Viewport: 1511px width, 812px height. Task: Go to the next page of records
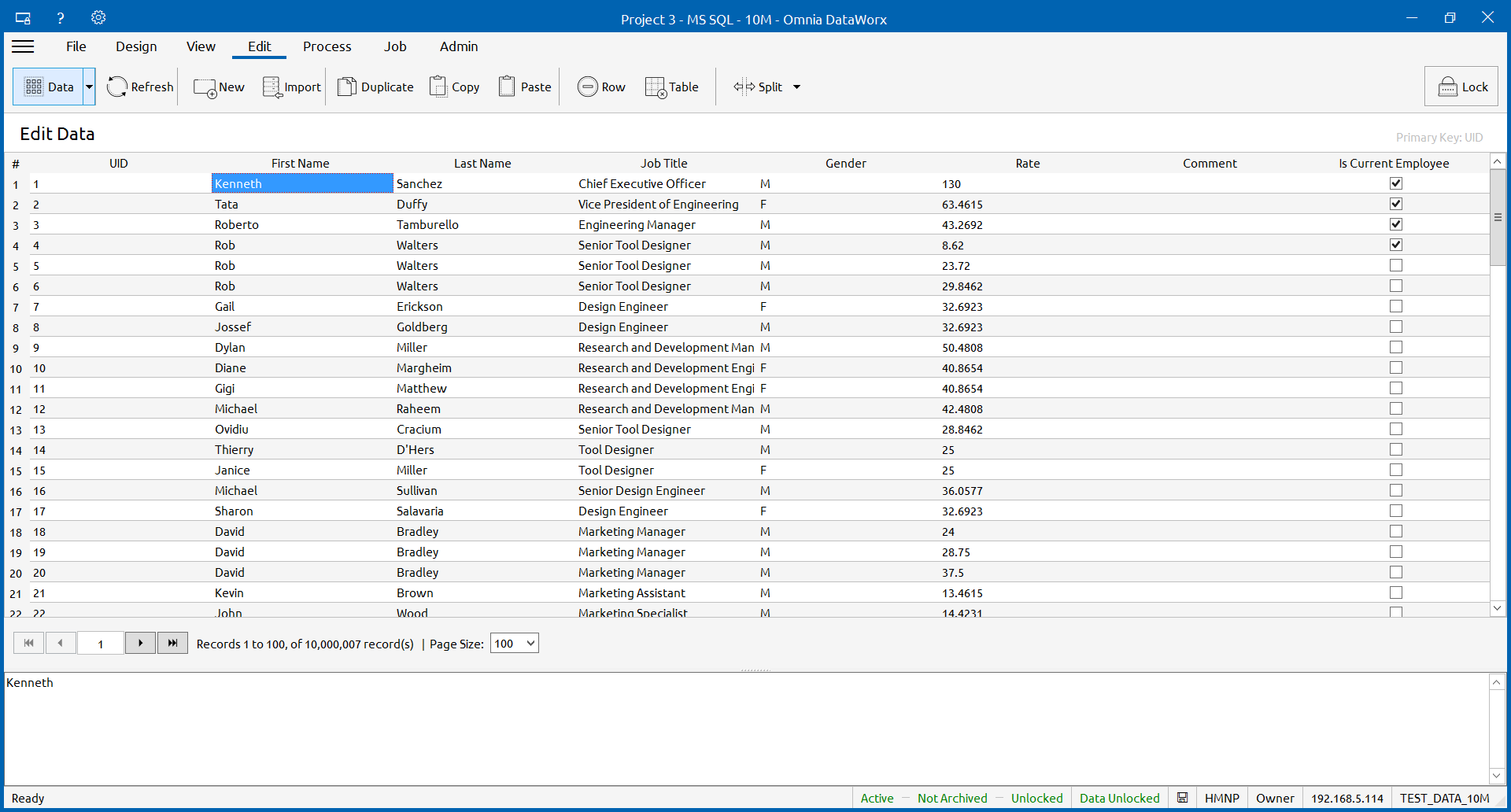(140, 643)
